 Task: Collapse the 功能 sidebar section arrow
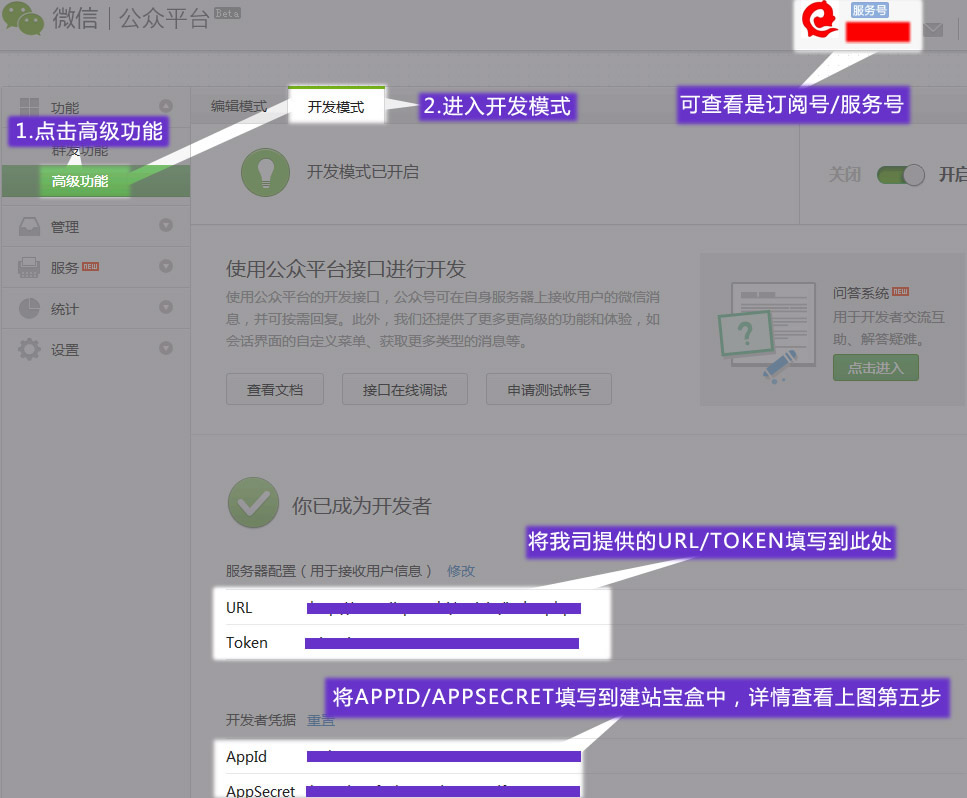click(x=166, y=106)
